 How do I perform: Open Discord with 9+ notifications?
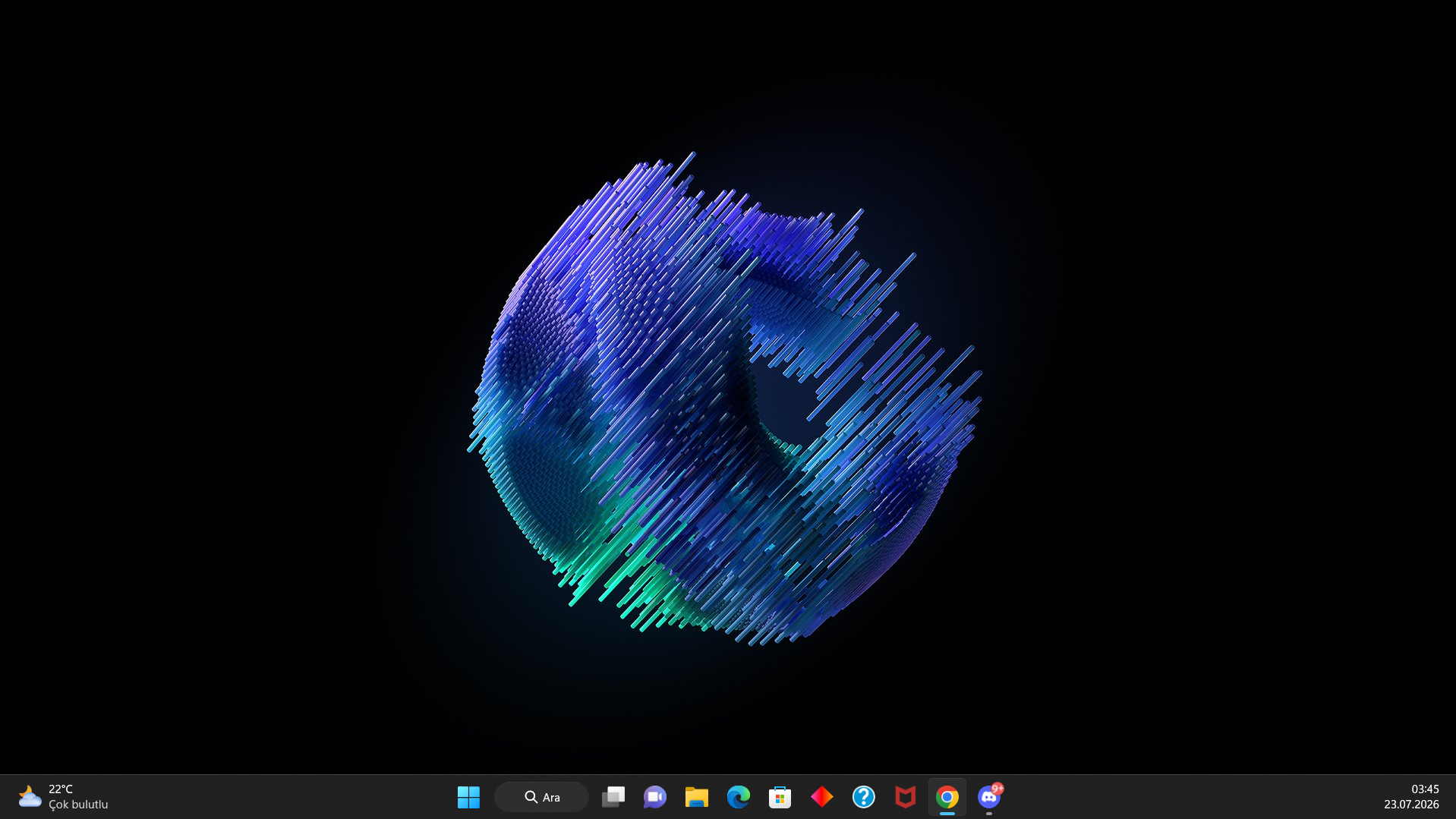pyautogui.click(x=989, y=797)
